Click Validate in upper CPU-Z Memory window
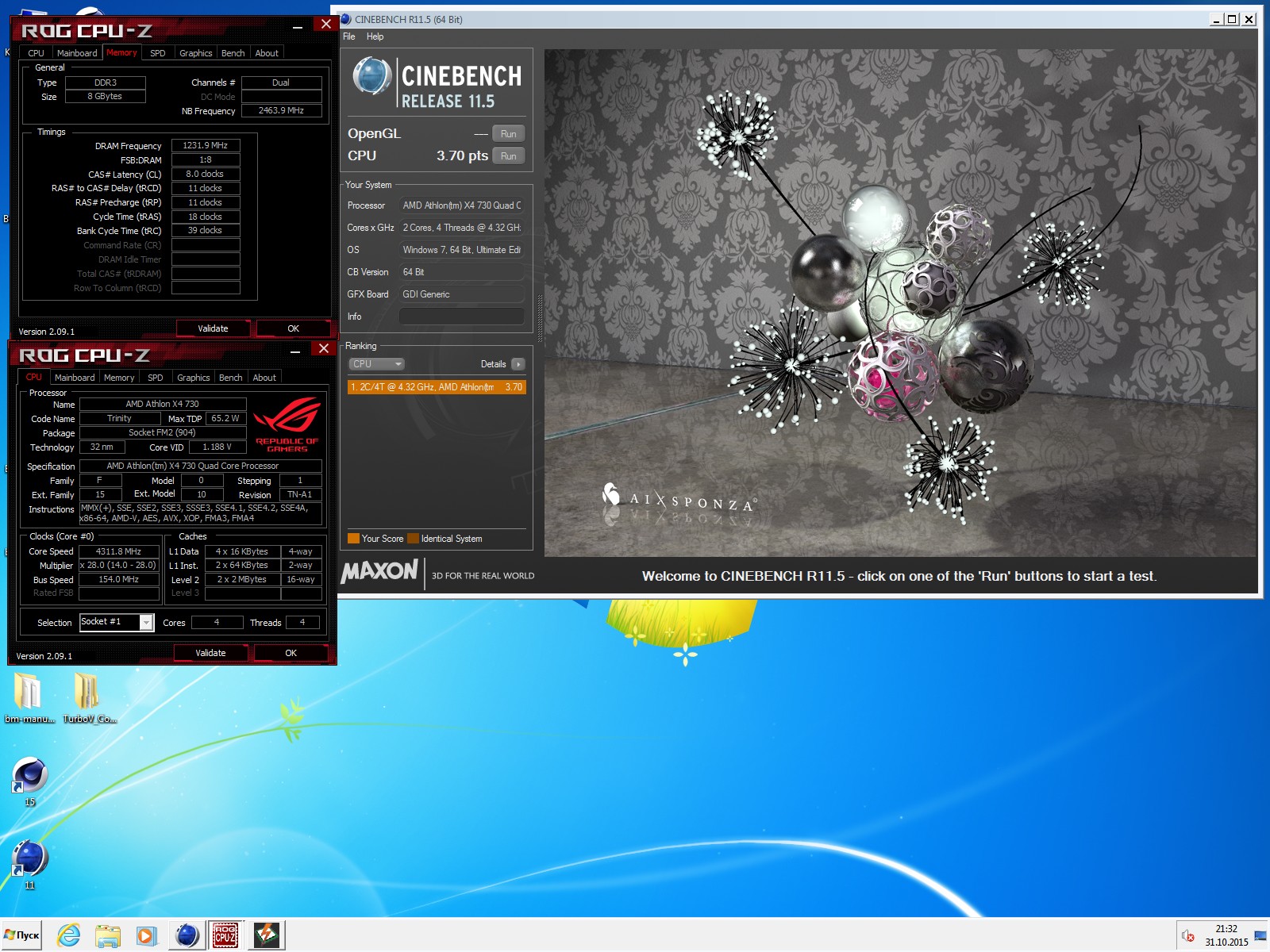This screenshot has width=1270, height=952. (x=213, y=328)
